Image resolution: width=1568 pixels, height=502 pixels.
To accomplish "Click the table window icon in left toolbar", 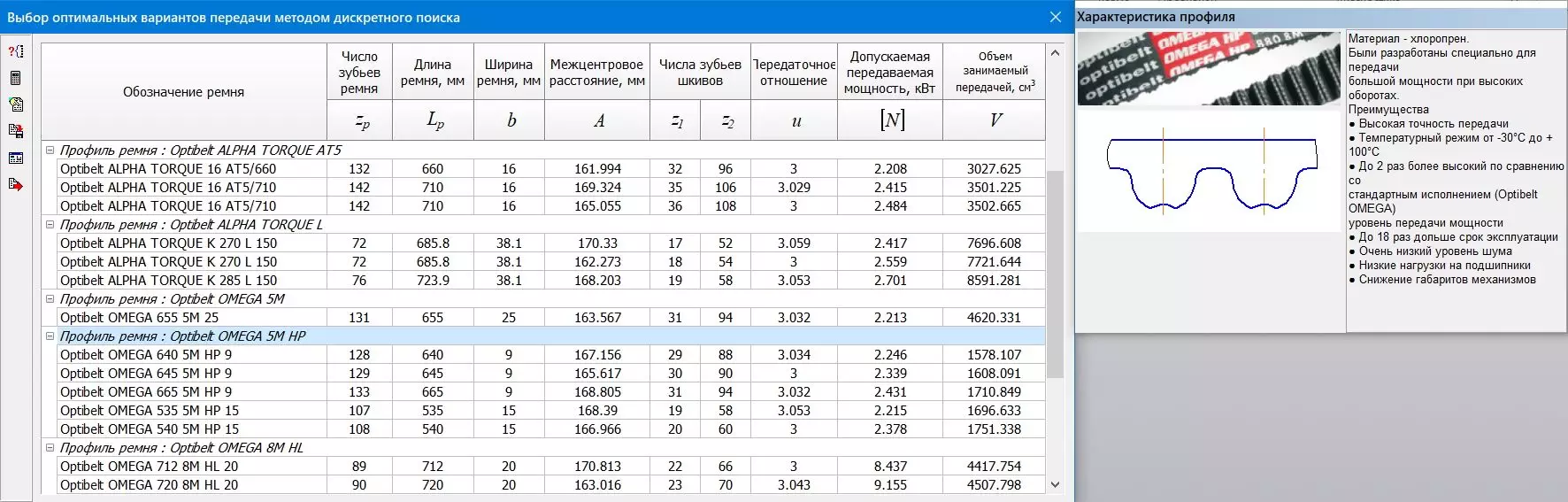I will tap(15, 158).
